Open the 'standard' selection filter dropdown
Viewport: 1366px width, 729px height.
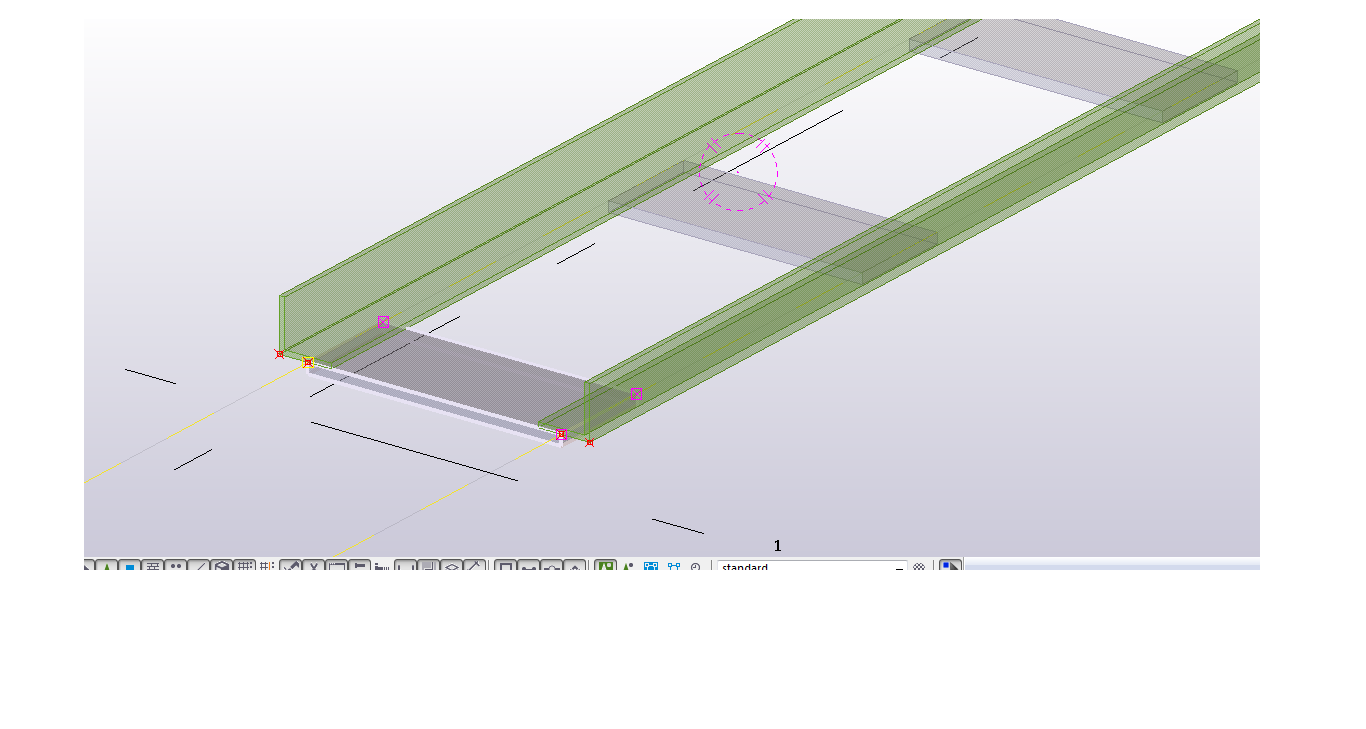812,567
